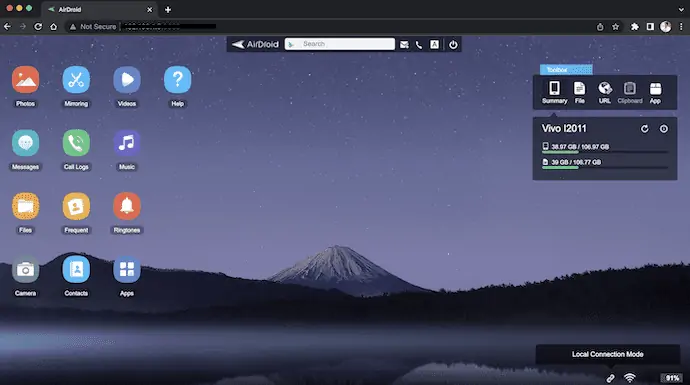
Task: Click the new message envelope icon
Action: [x=404, y=44]
